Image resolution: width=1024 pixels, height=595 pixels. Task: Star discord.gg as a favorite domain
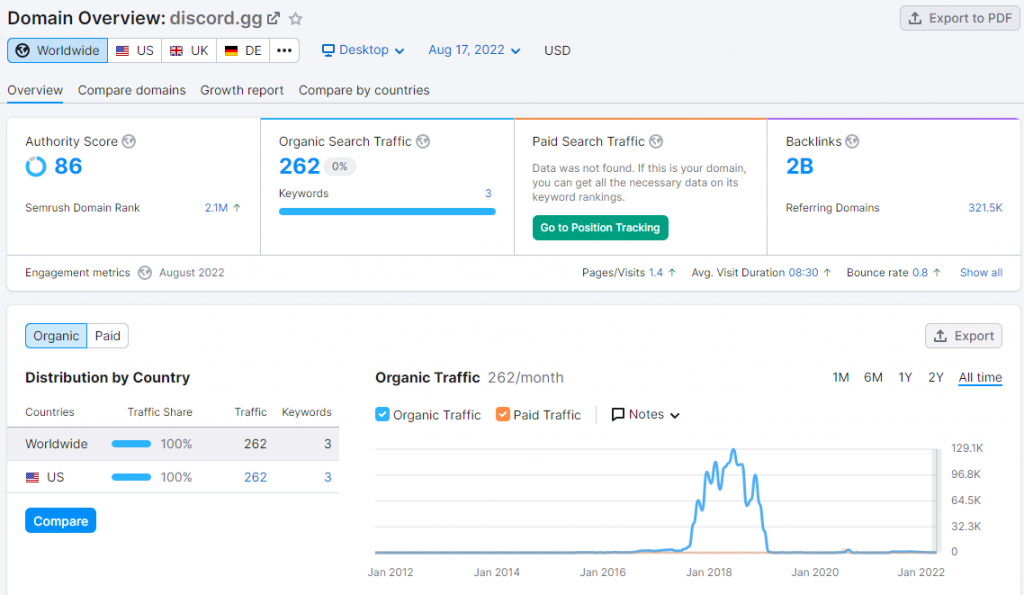(295, 18)
